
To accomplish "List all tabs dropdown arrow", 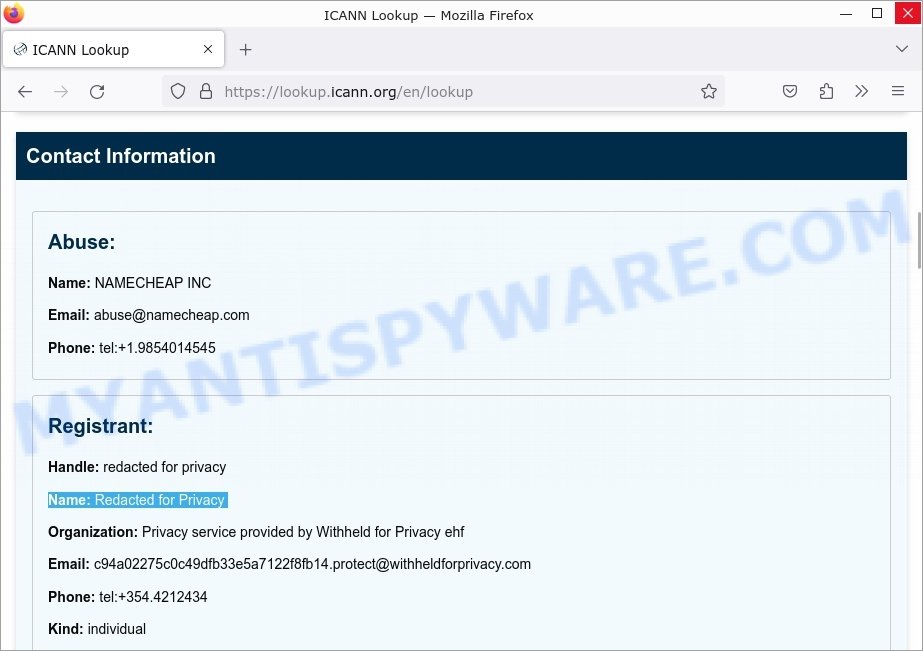I will pyautogui.click(x=901, y=49).
